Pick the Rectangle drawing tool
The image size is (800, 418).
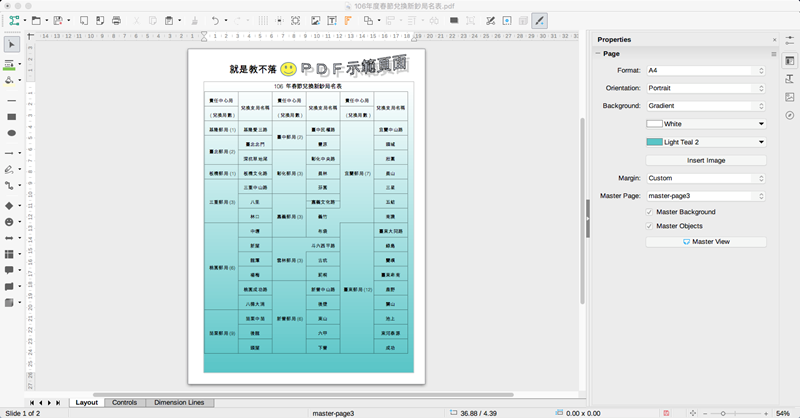click(x=12, y=117)
